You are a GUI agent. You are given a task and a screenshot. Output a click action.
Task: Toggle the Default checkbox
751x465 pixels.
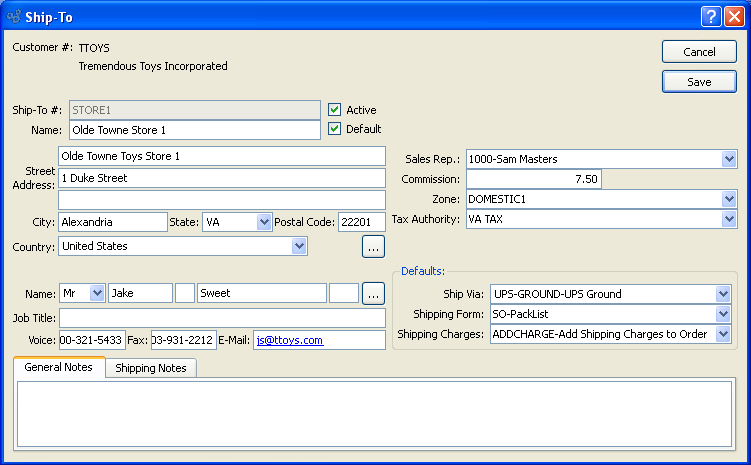click(x=335, y=129)
